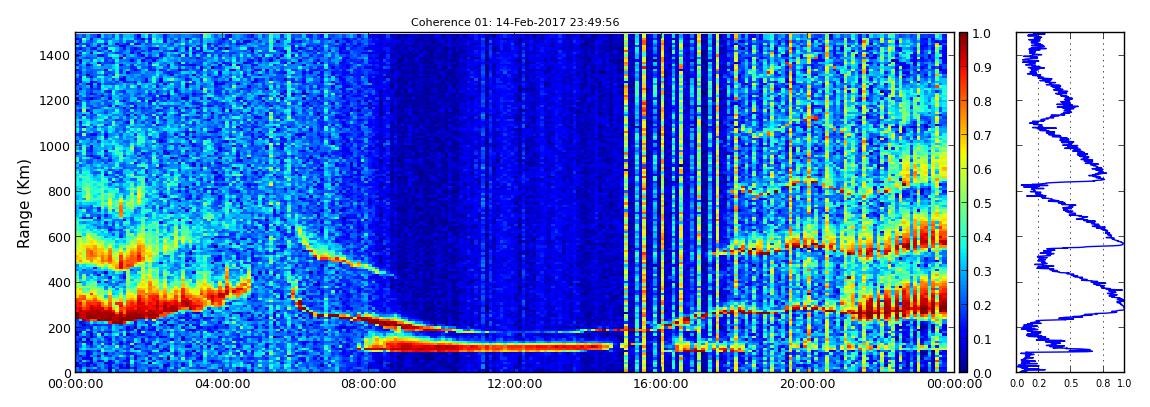Image resolution: width=1150 pixels, height=407 pixels.
Task: Click the 0.5 tick label under profile plot
Action: [1071, 384]
